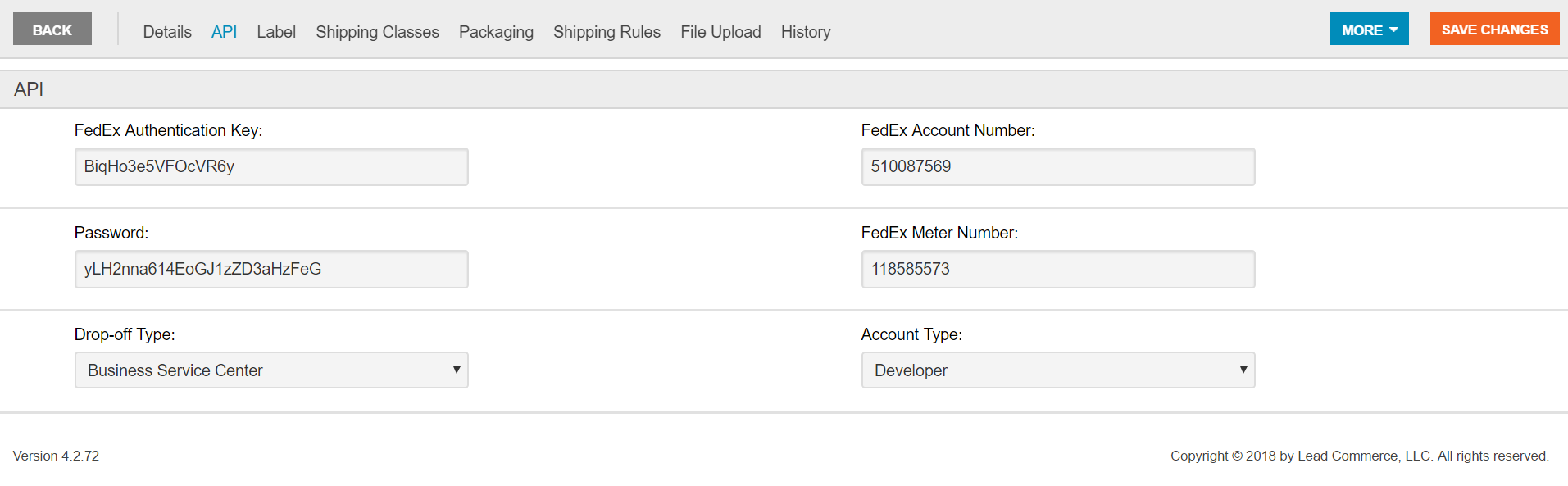
Task: Select the Packaging tab
Action: pos(496,32)
